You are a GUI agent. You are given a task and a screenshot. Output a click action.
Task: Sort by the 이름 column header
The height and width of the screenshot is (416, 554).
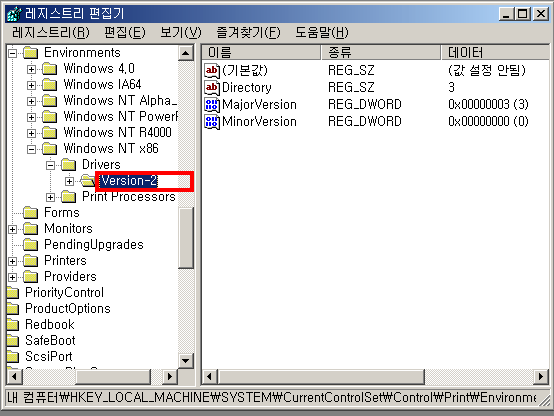point(261,52)
